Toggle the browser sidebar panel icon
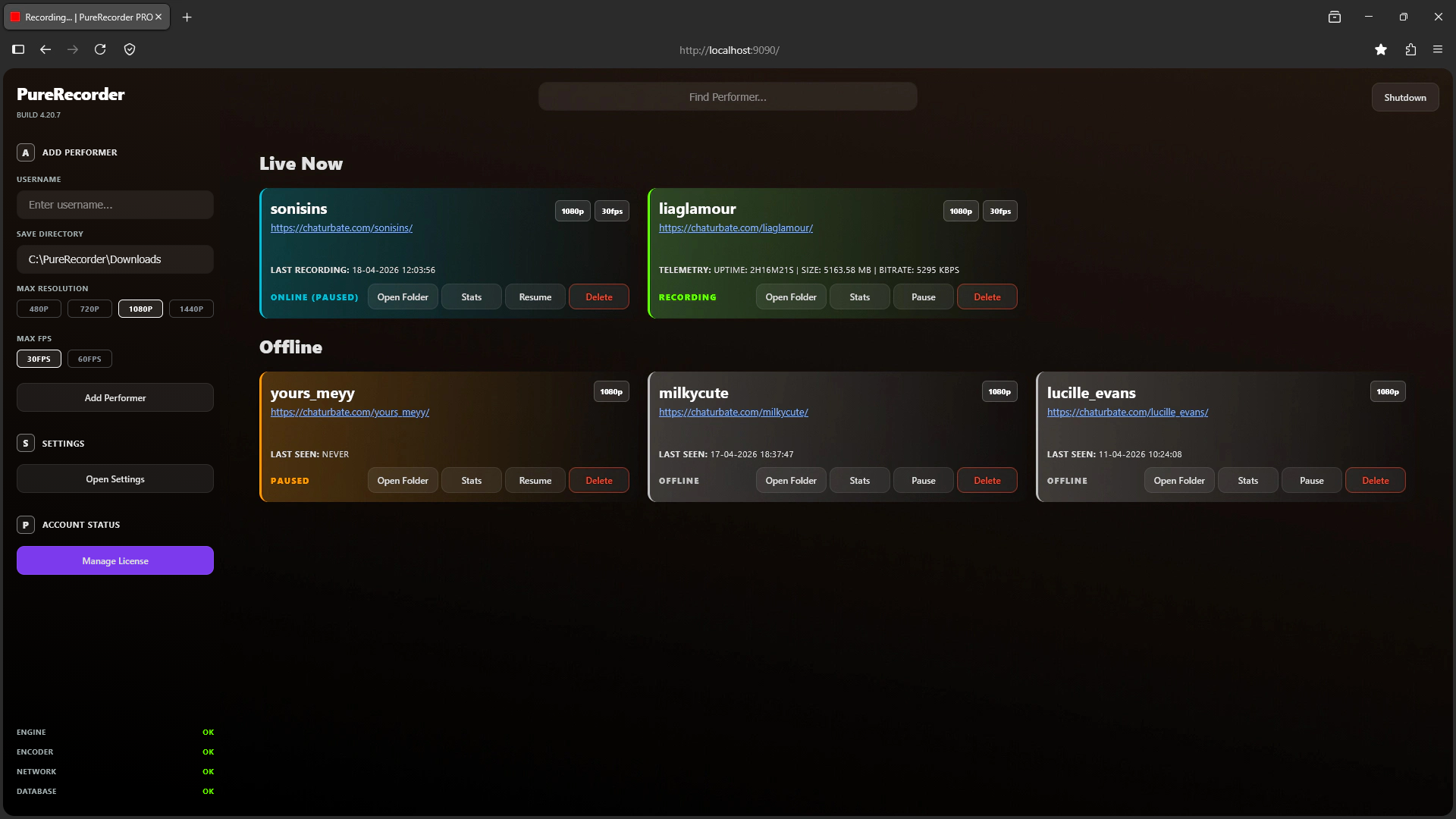 pyautogui.click(x=17, y=49)
